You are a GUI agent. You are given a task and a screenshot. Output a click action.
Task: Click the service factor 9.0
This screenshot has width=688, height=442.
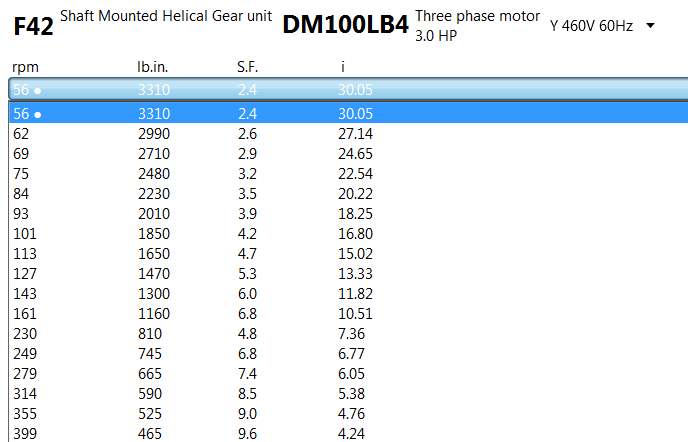click(247, 413)
